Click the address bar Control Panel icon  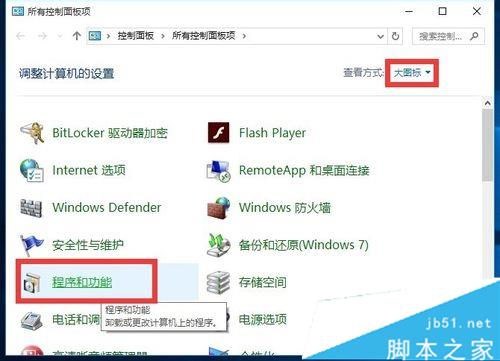(x=95, y=36)
